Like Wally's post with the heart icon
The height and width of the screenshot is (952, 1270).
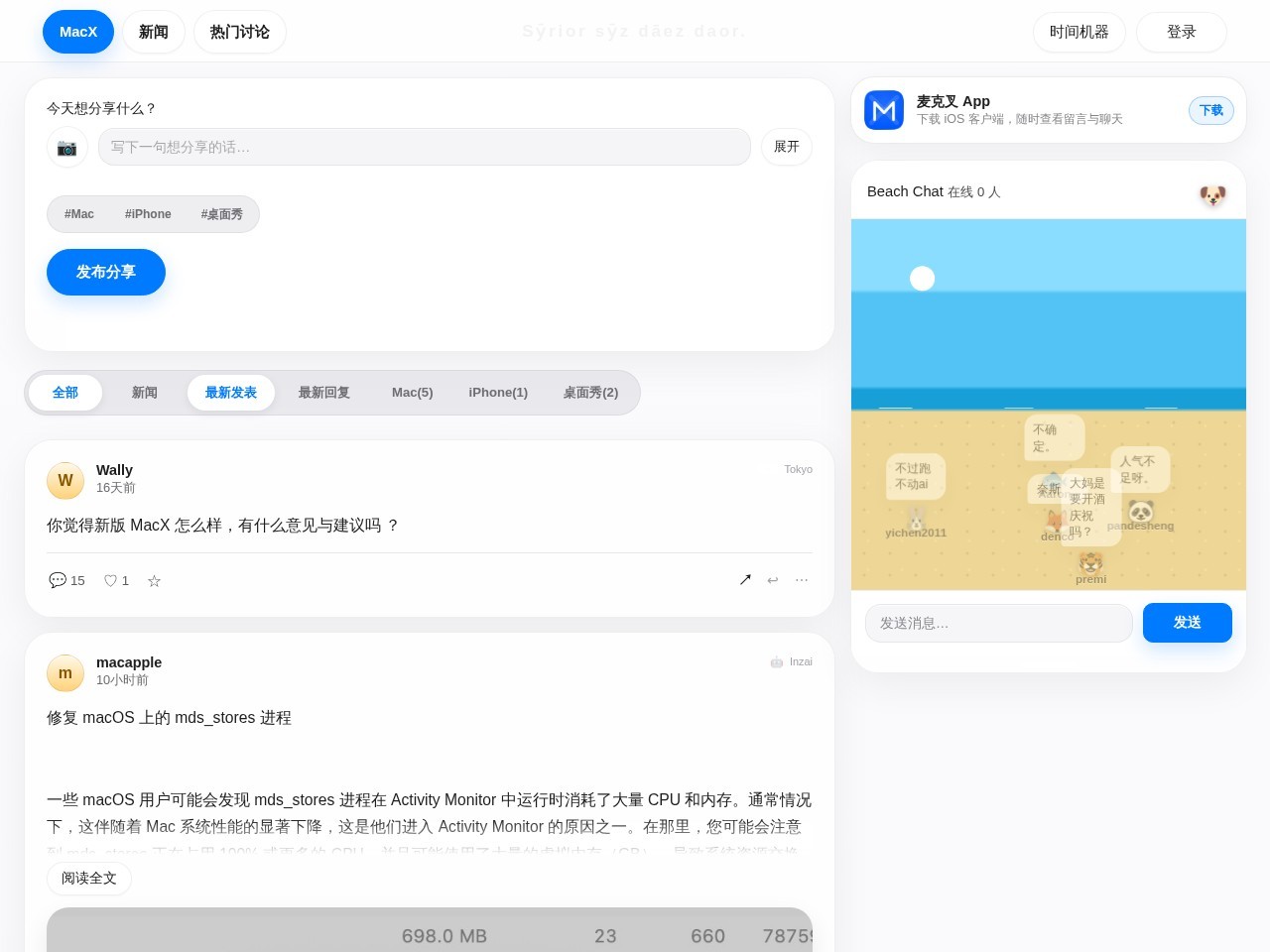[x=117, y=580]
